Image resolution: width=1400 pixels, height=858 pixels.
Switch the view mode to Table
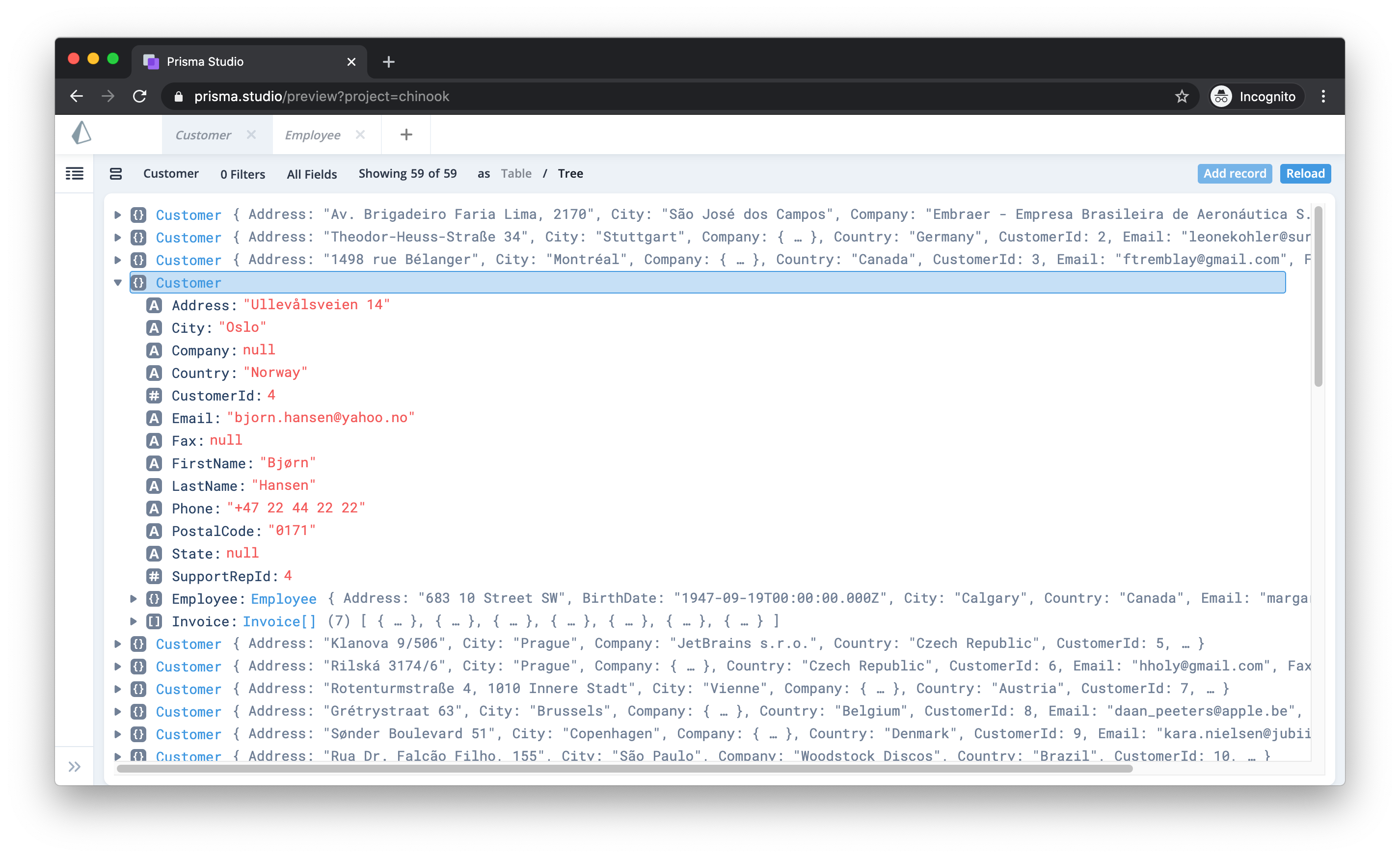click(x=515, y=173)
